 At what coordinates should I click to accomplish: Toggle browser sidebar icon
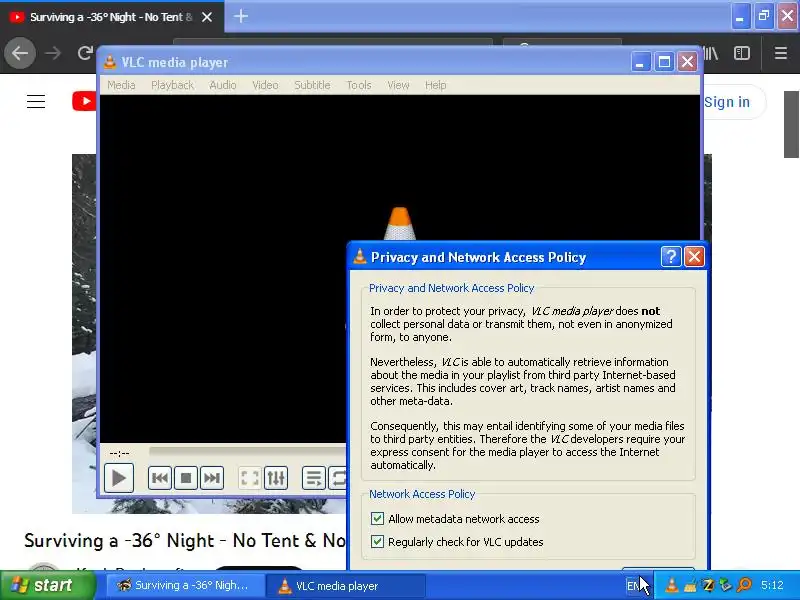coord(742,53)
